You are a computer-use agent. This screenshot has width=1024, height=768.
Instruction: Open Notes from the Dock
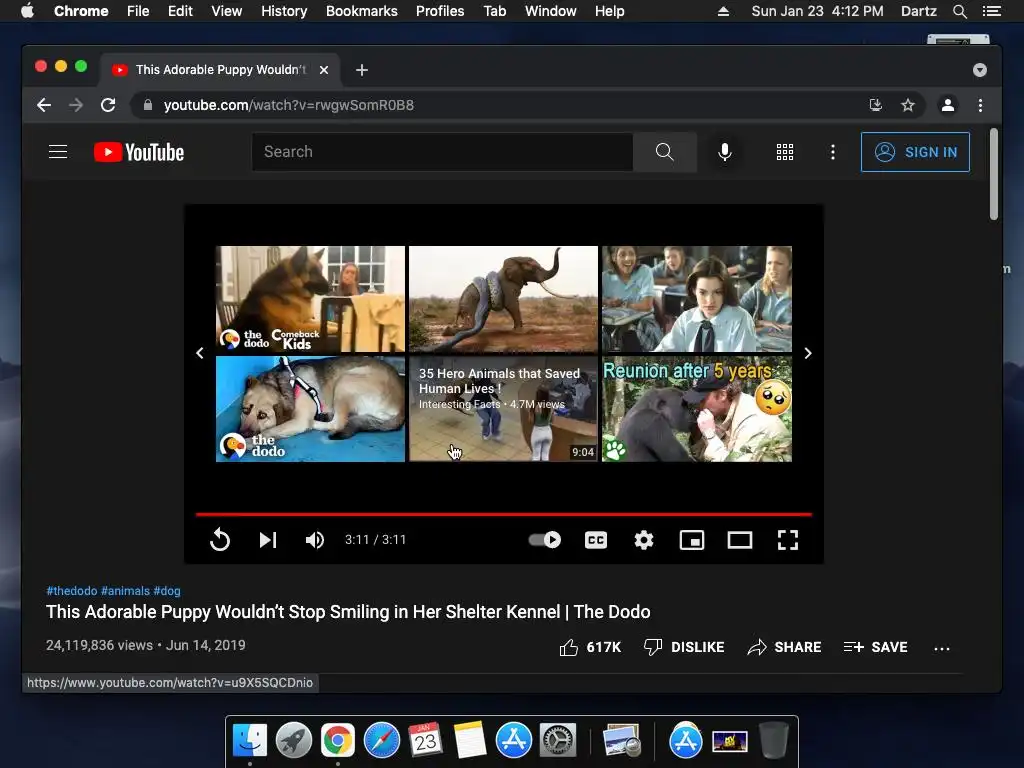pyautogui.click(x=470, y=741)
